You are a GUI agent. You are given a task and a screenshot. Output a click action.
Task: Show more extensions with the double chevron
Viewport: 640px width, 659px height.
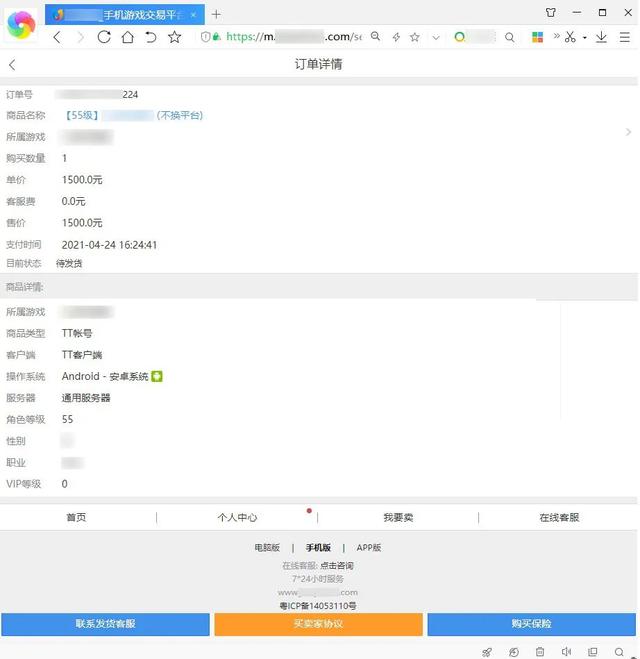tap(556, 36)
